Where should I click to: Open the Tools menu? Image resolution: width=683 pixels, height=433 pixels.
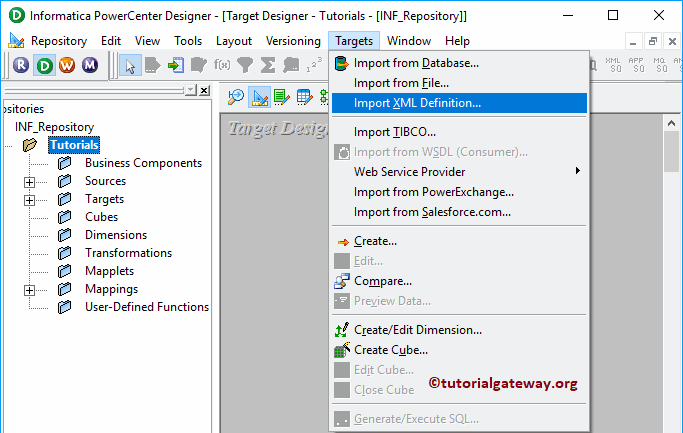(188, 41)
